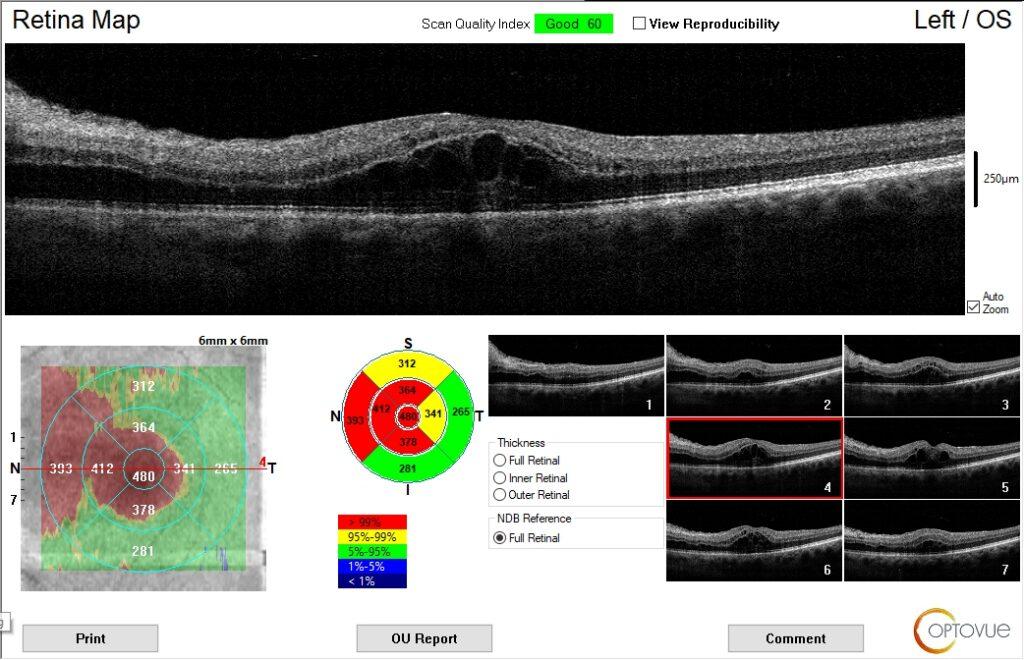View B-scan thumbnail number 3

931,375
